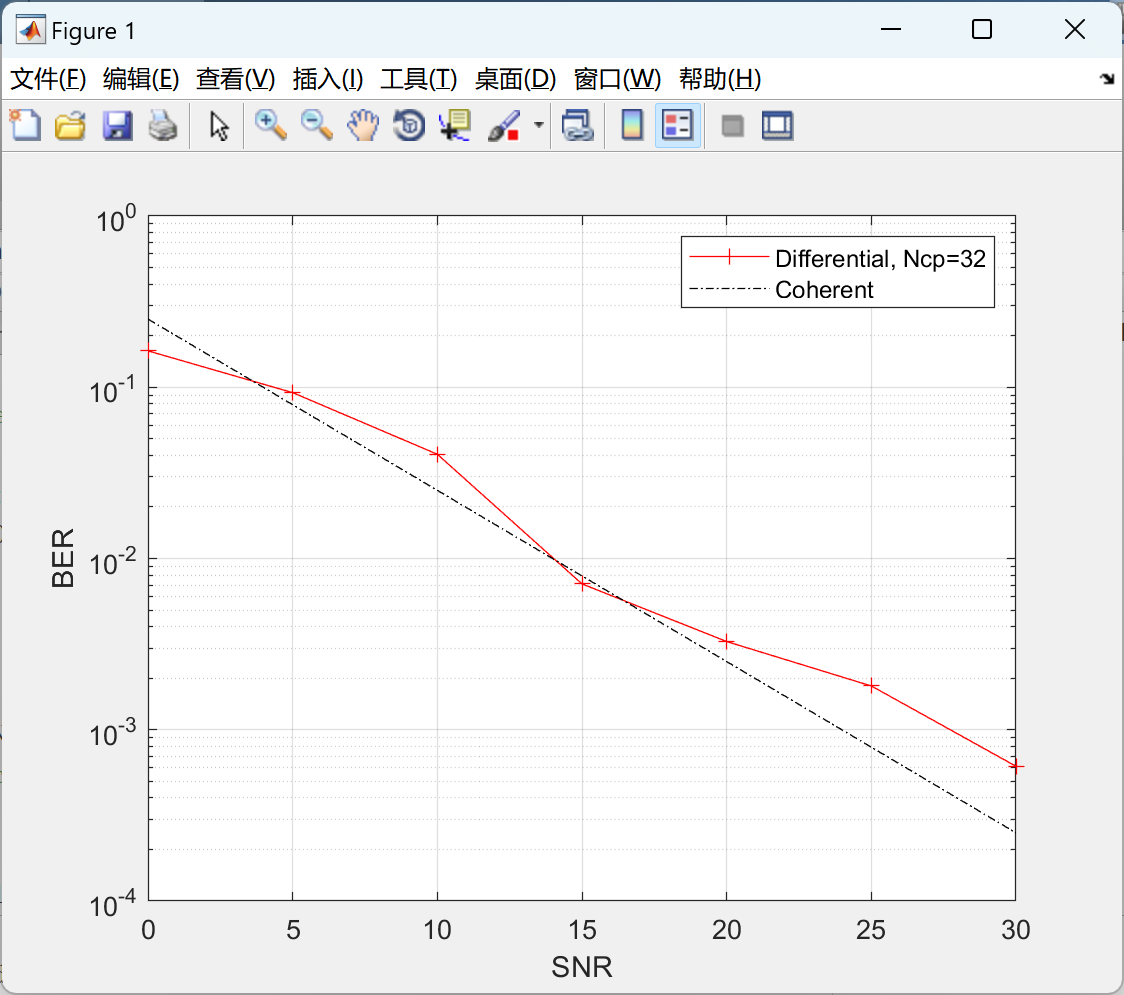The image size is (1124, 995).
Task: Click the Hide Plot Tools icon
Action: pos(732,126)
